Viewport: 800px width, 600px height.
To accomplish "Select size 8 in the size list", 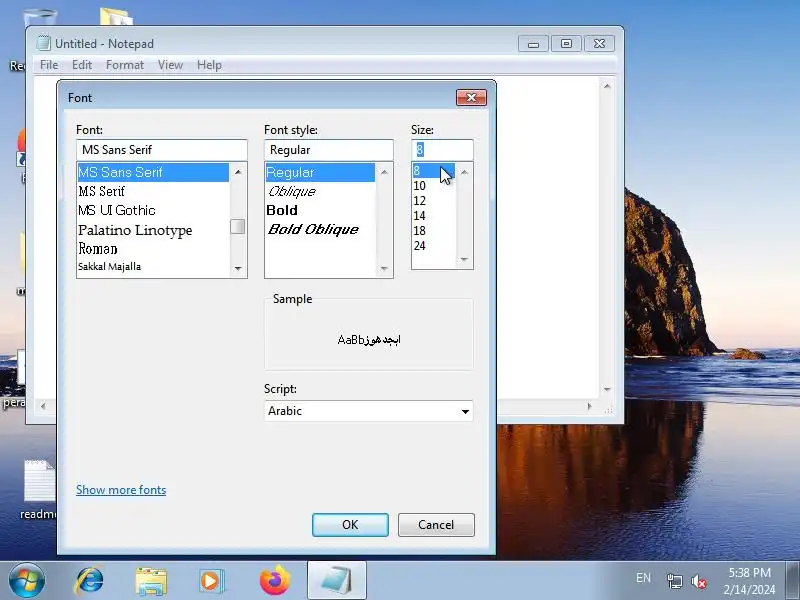I will click(434, 170).
